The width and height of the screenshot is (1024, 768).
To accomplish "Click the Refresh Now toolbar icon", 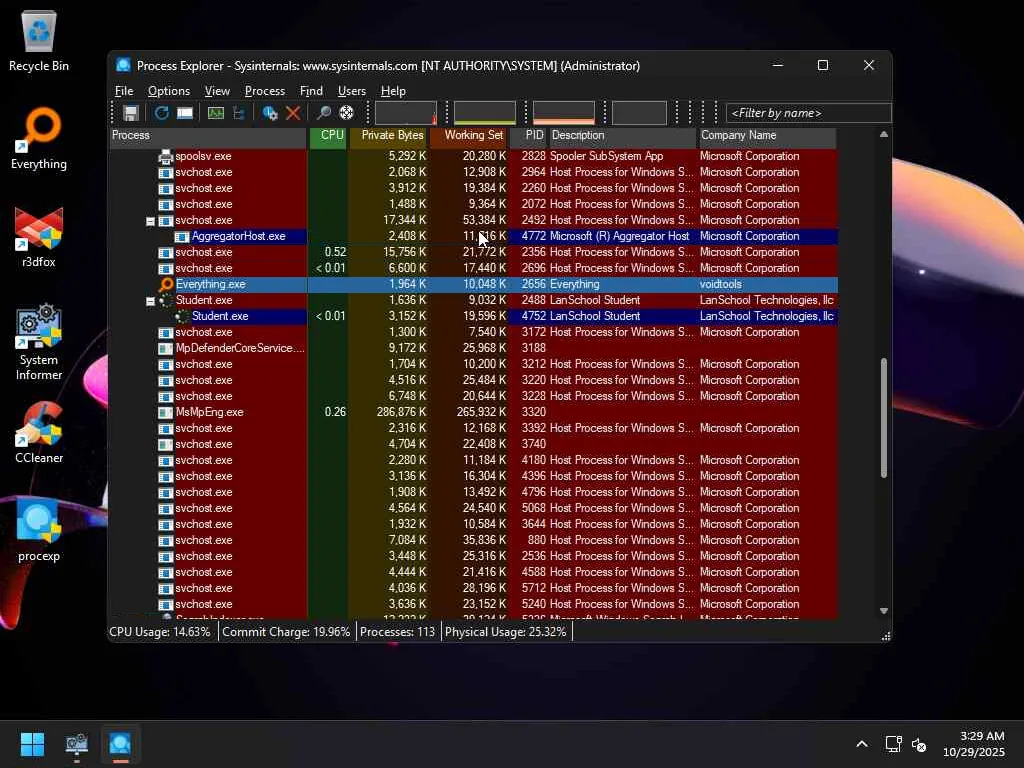I will pos(161,113).
